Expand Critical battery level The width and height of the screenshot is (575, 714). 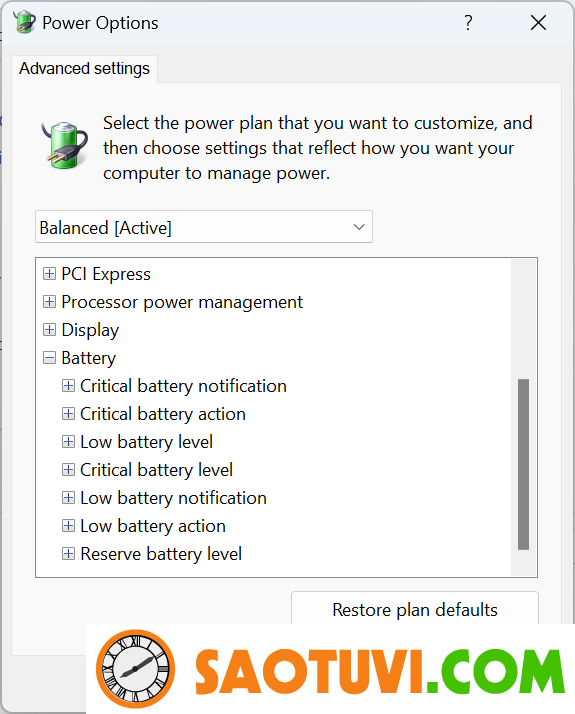coord(68,470)
